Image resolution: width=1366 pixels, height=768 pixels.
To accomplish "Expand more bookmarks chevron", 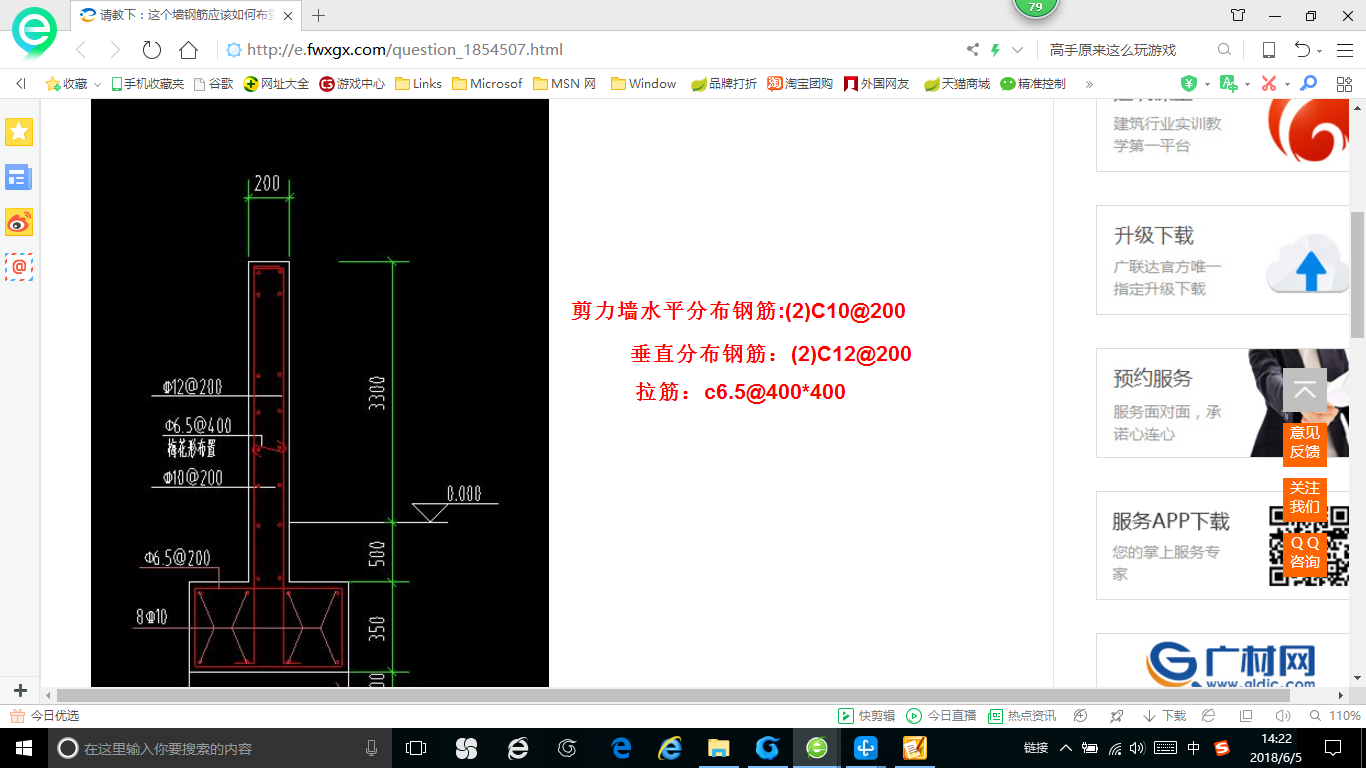I will coord(1089,84).
